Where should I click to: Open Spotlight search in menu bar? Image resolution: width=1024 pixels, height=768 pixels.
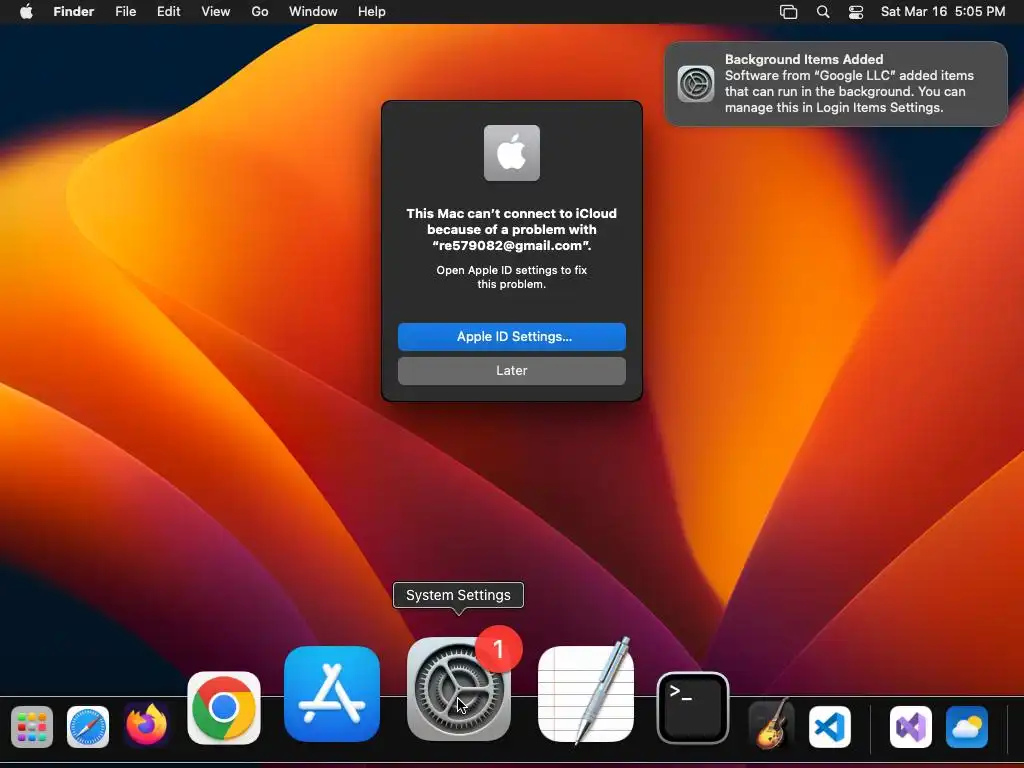823,12
